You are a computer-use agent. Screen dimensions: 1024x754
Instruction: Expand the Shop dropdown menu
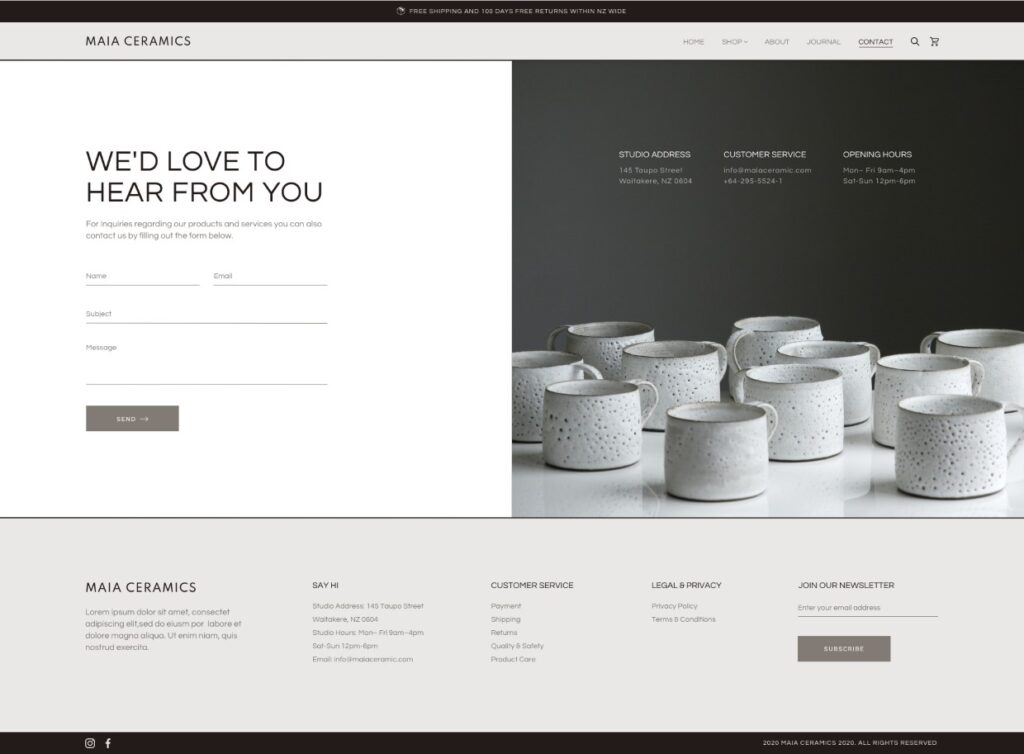734,42
